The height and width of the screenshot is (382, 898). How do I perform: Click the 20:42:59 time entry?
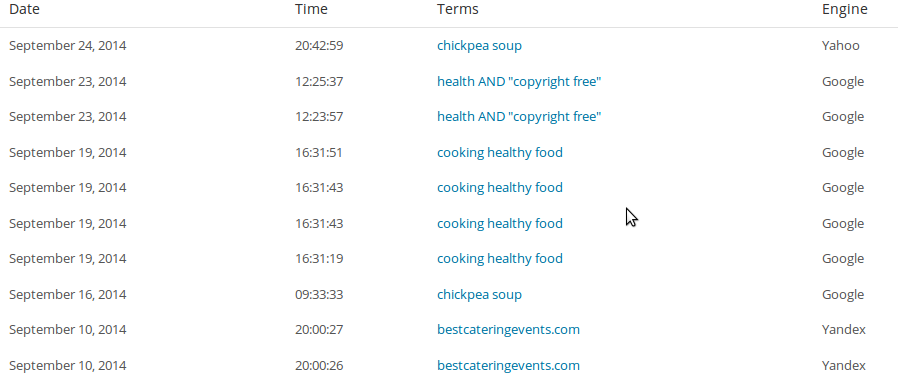tap(319, 45)
